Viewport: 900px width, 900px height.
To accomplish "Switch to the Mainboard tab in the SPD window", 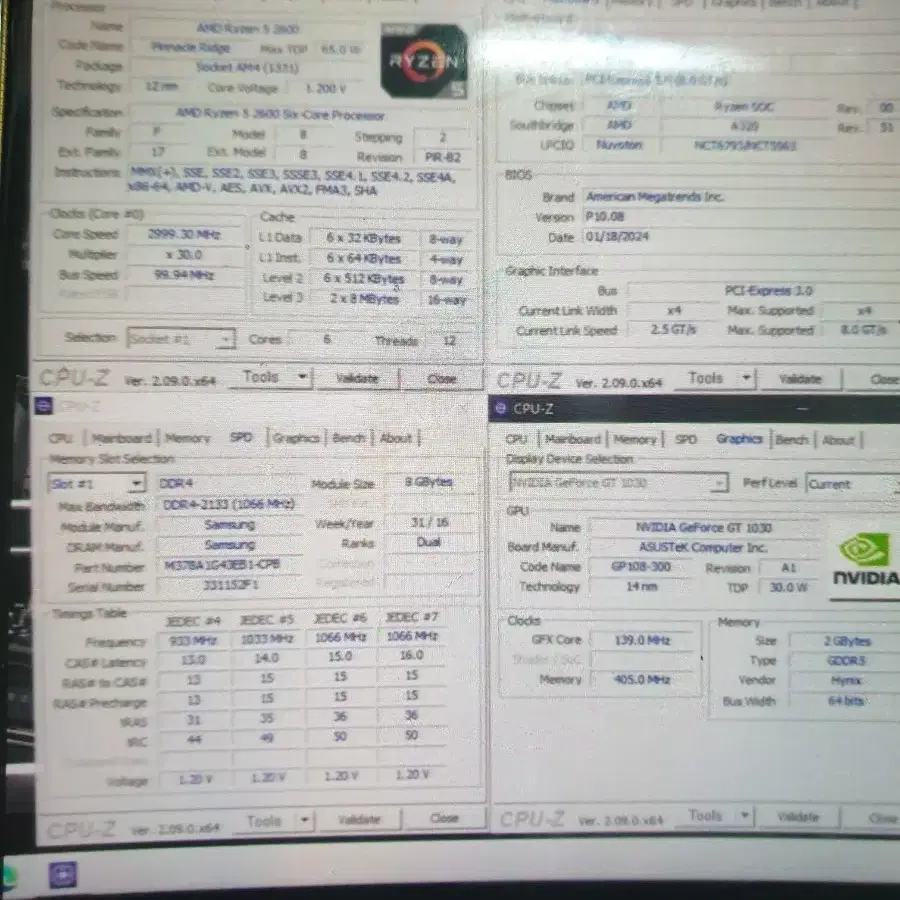I will point(122,439).
